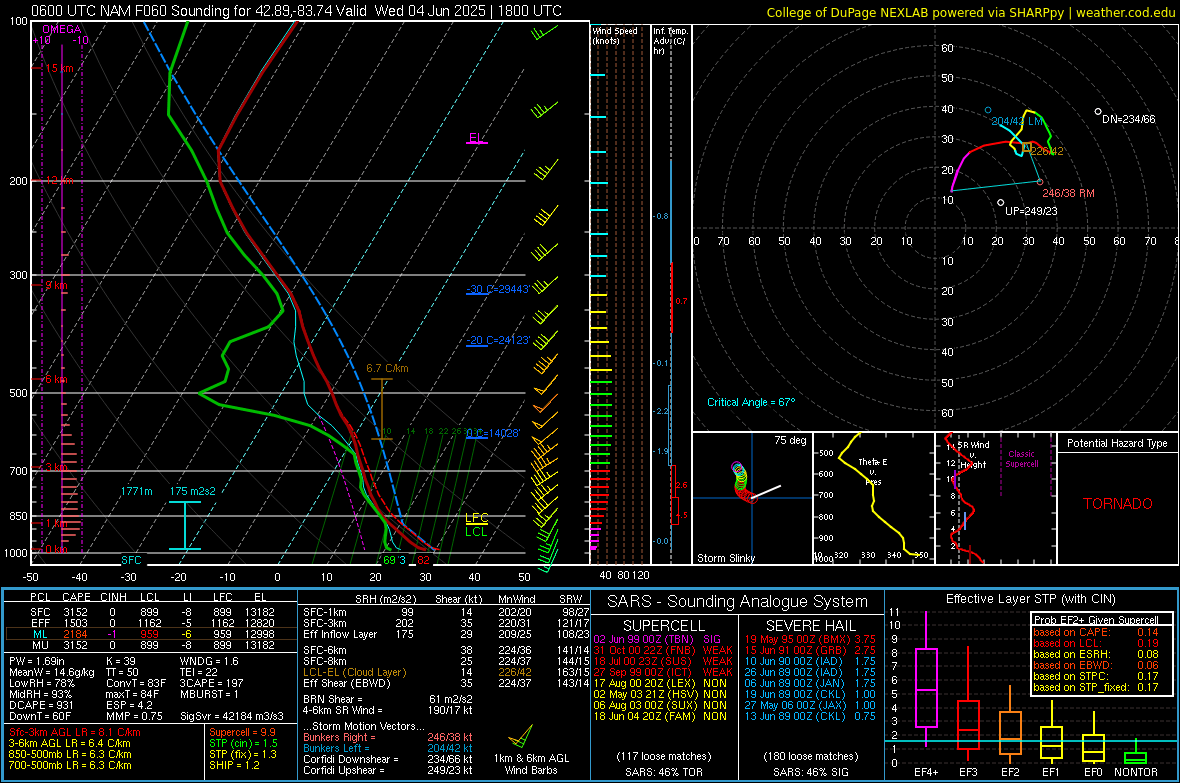Click the -20 C=24123' height label
1180x783 pixels.
[498, 340]
